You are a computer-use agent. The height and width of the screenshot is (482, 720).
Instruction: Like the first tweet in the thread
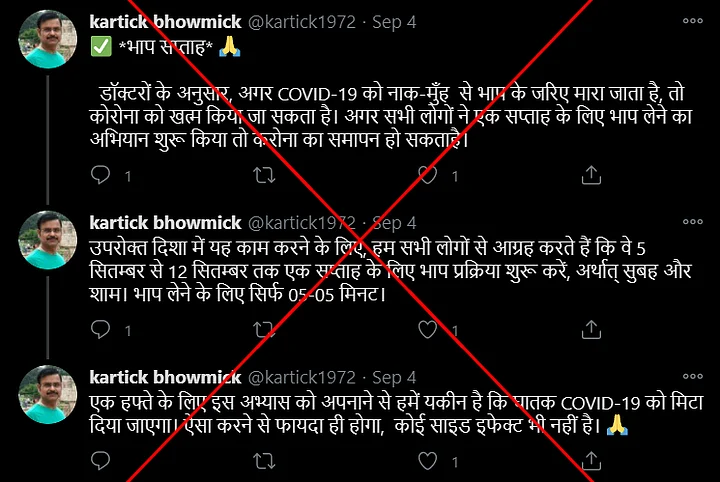(x=428, y=175)
